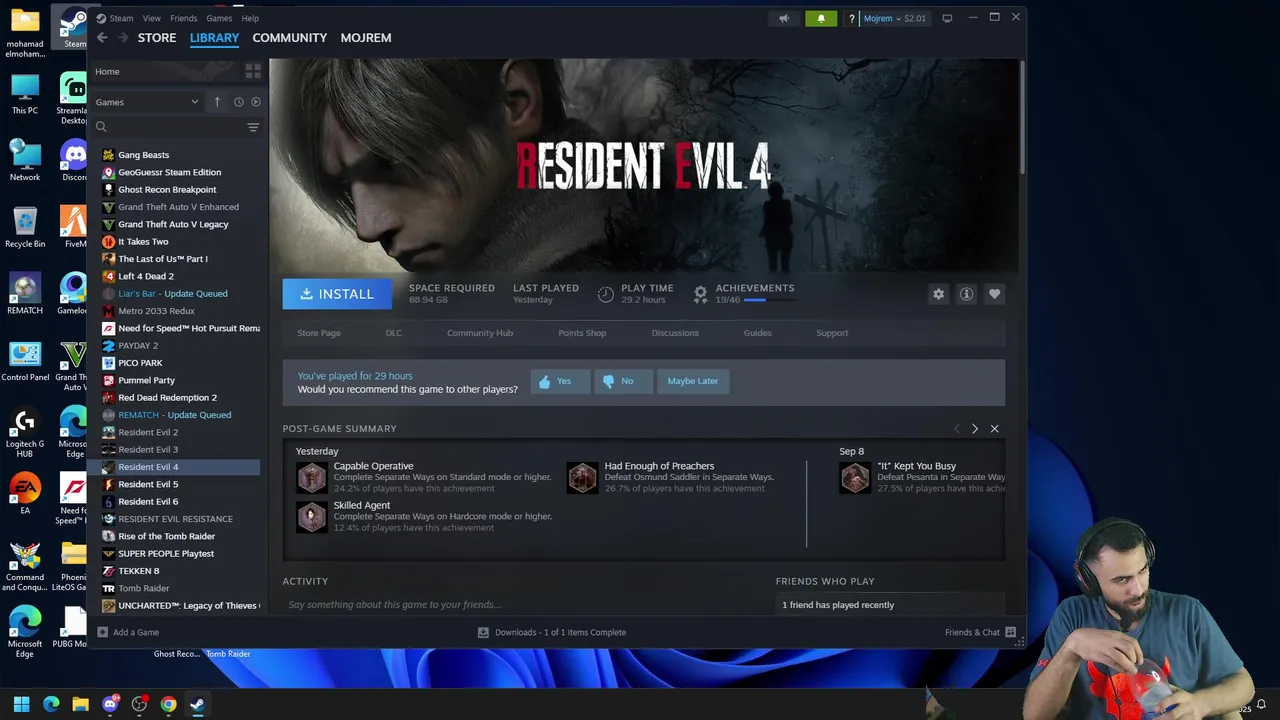Image resolution: width=1280 pixels, height=720 pixels.
Task: Click the Steam back navigation arrow
Action: [x=102, y=38]
